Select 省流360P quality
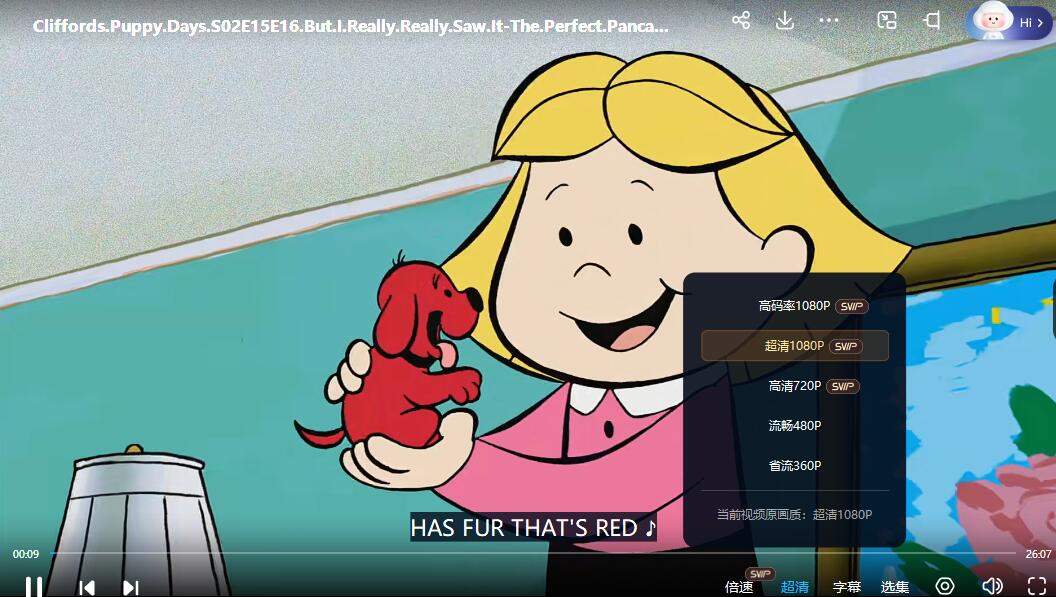The image size is (1056, 597). 795,466
